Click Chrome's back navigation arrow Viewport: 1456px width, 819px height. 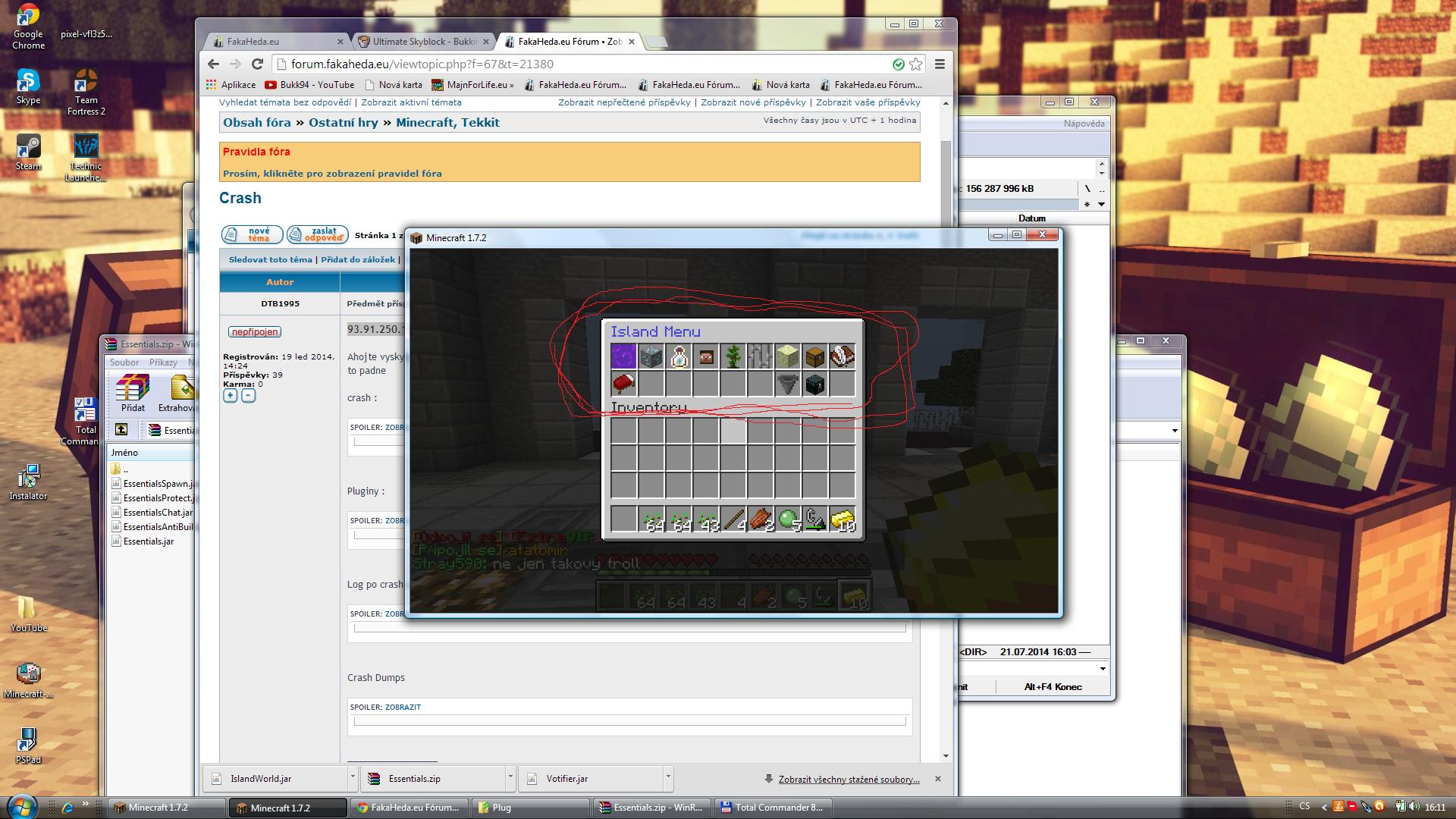pyautogui.click(x=213, y=64)
